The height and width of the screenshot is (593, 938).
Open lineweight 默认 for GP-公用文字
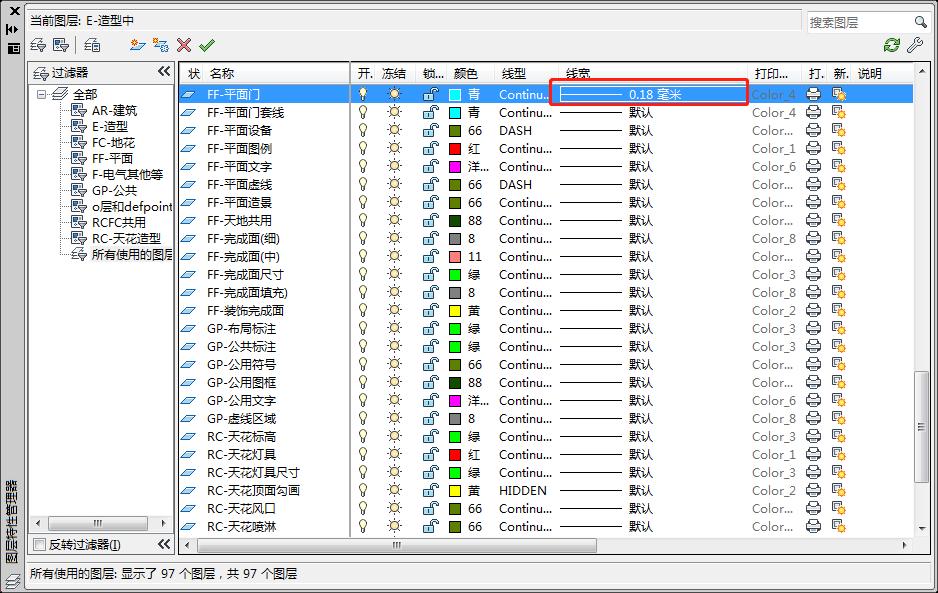(x=641, y=400)
